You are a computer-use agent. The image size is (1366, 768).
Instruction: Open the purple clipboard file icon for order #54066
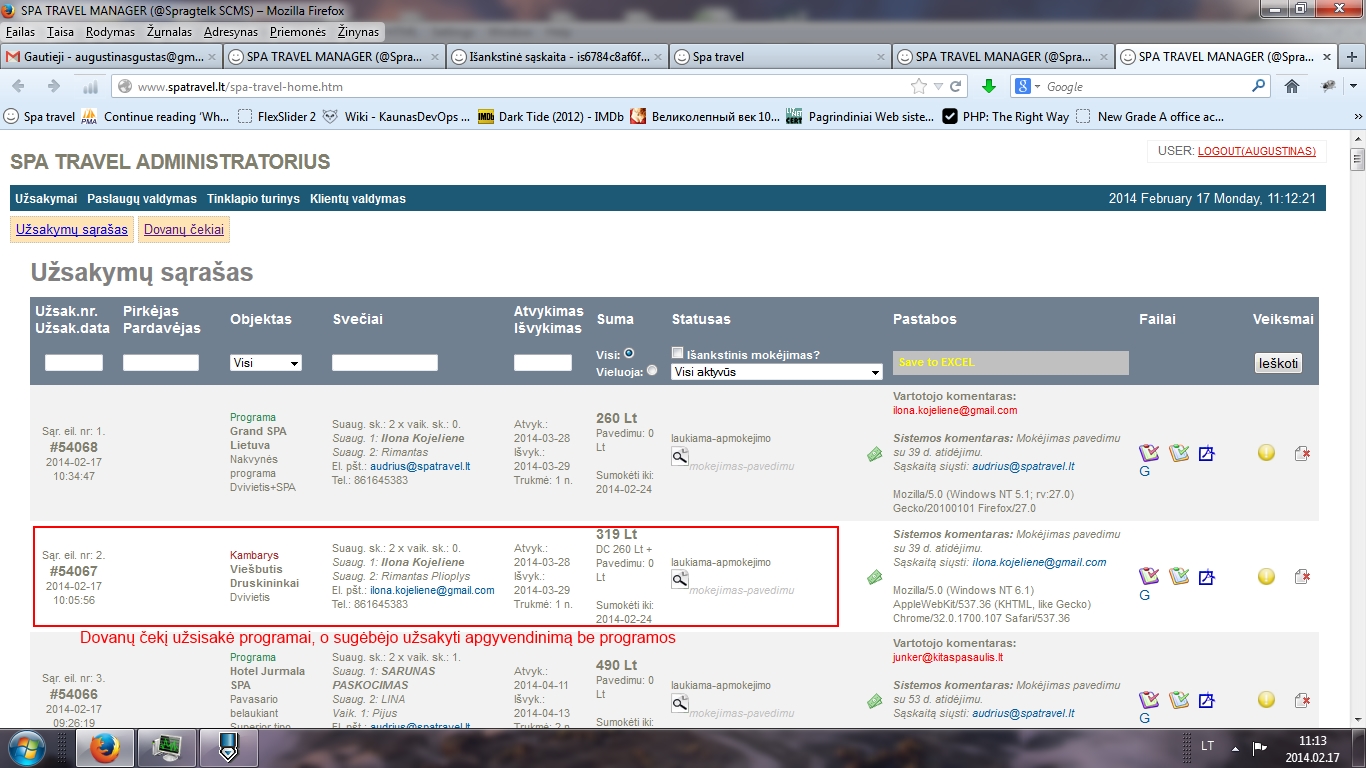coord(1149,700)
